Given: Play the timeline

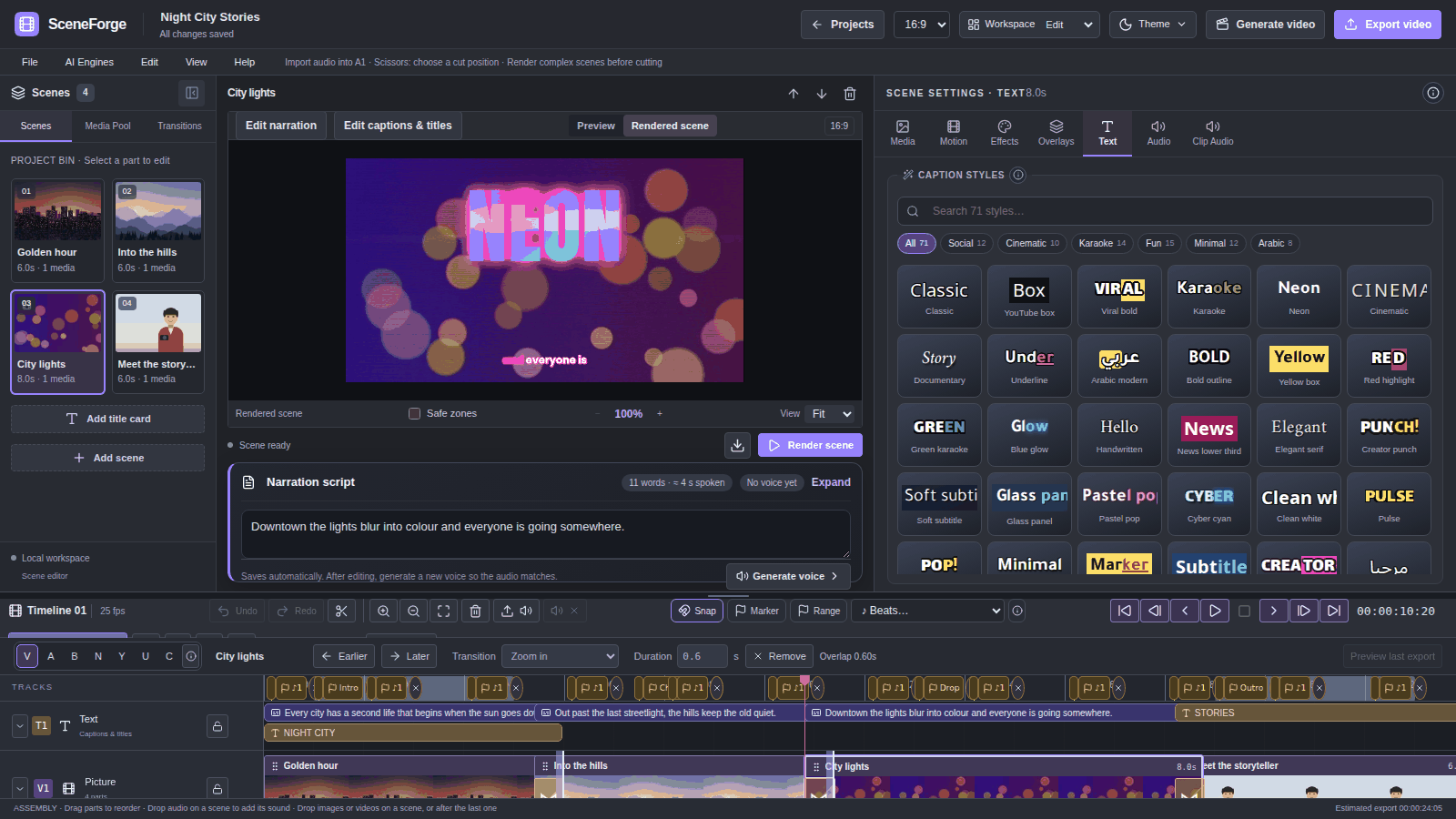Looking at the screenshot, I should pos(1215,612).
